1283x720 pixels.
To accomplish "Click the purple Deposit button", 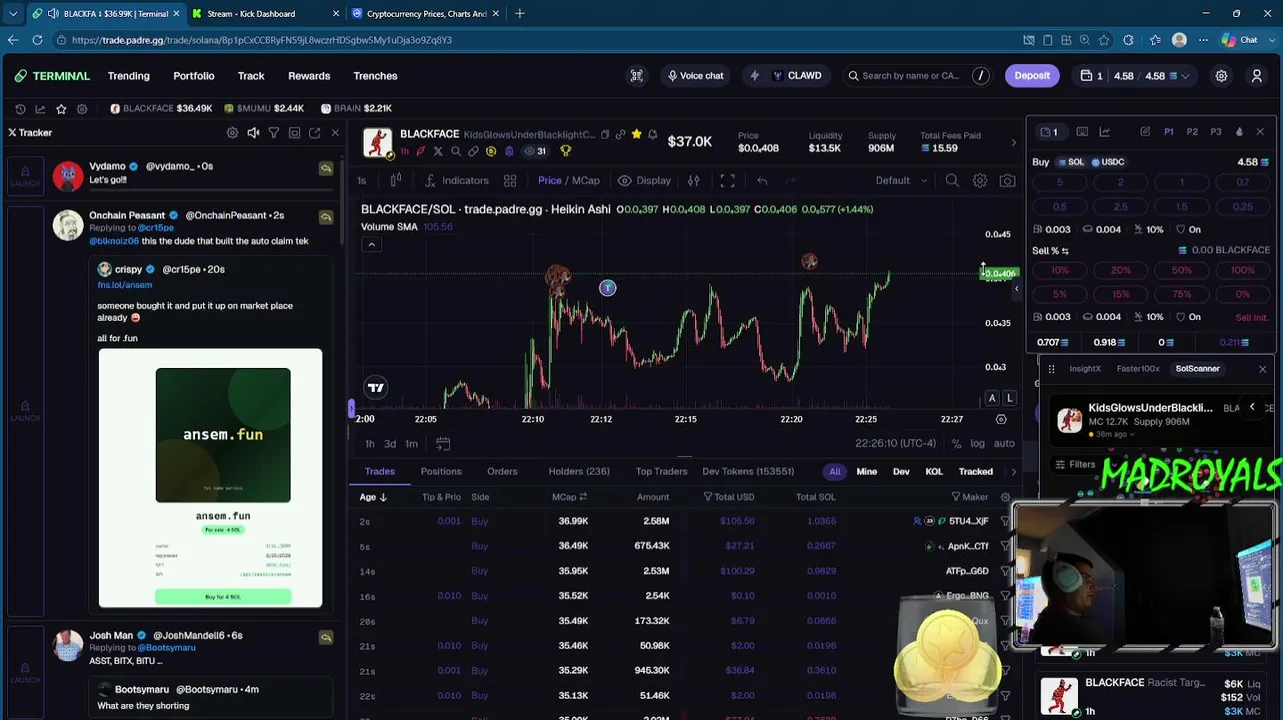I will click(x=1032, y=76).
